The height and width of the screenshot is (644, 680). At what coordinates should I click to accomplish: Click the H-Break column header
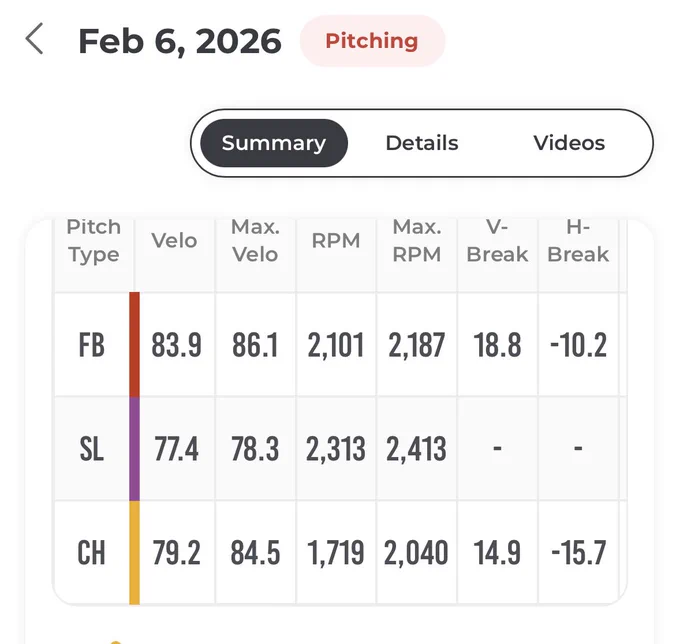[578, 241]
